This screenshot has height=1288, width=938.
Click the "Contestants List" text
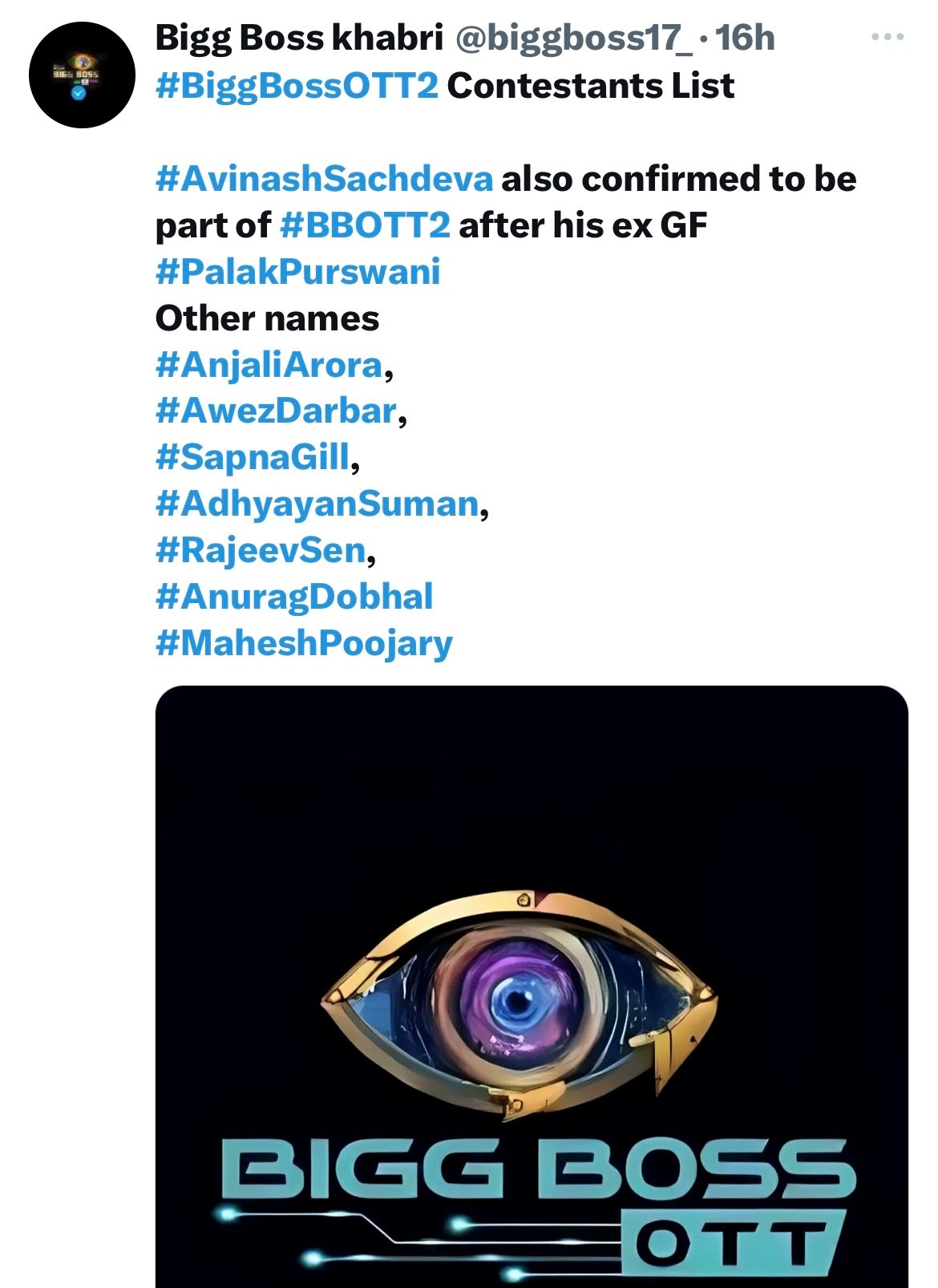590,86
